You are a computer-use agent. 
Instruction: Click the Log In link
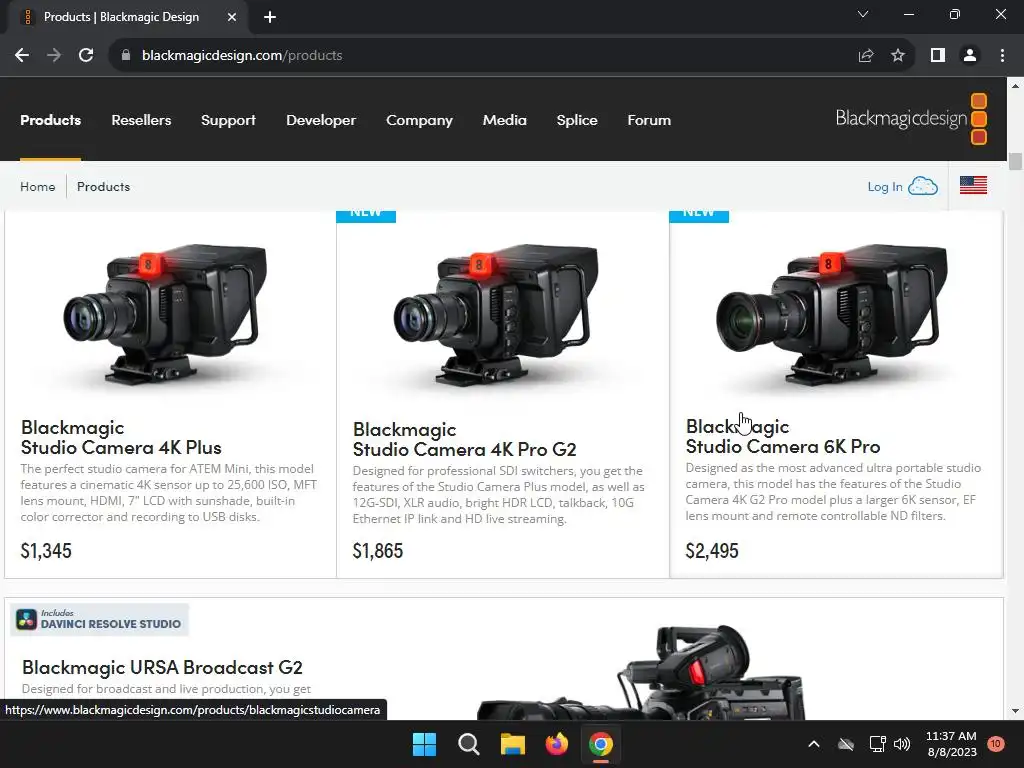pyautogui.click(x=884, y=187)
